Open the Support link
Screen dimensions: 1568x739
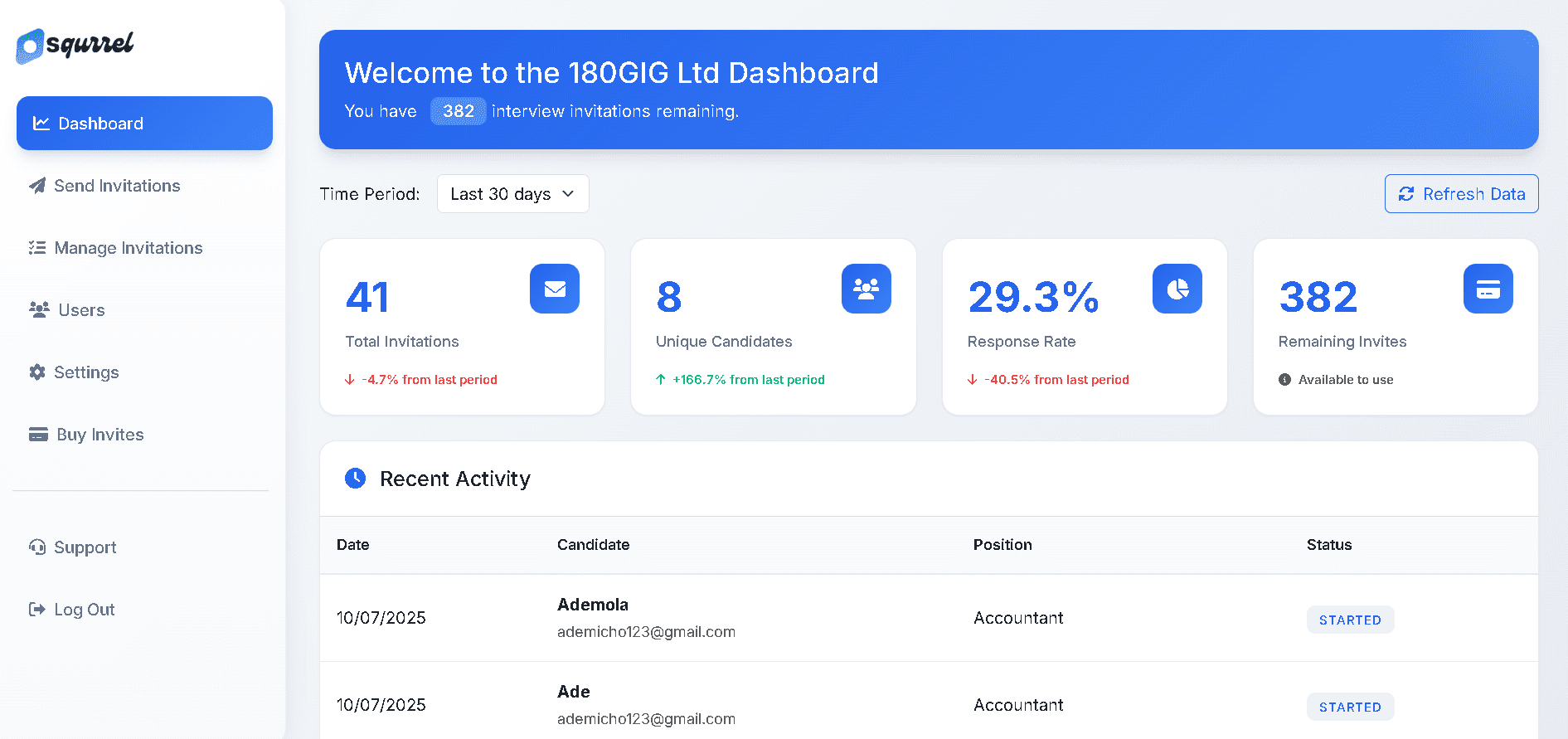[85, 547]
